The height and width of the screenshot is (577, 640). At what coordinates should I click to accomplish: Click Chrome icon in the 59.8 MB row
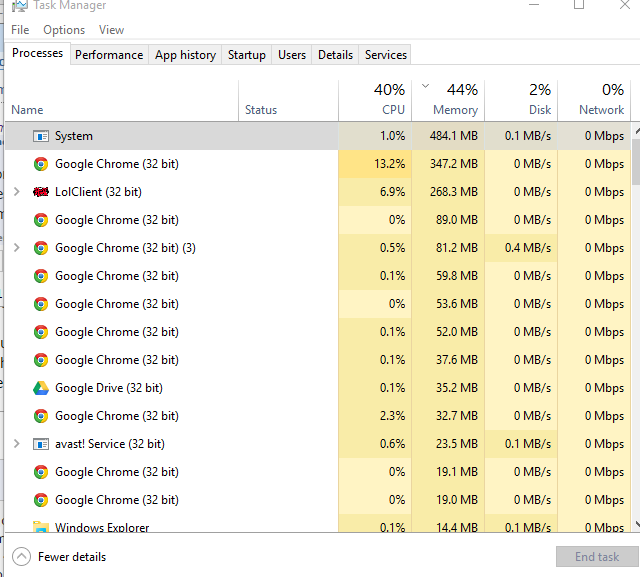point(41,276)
